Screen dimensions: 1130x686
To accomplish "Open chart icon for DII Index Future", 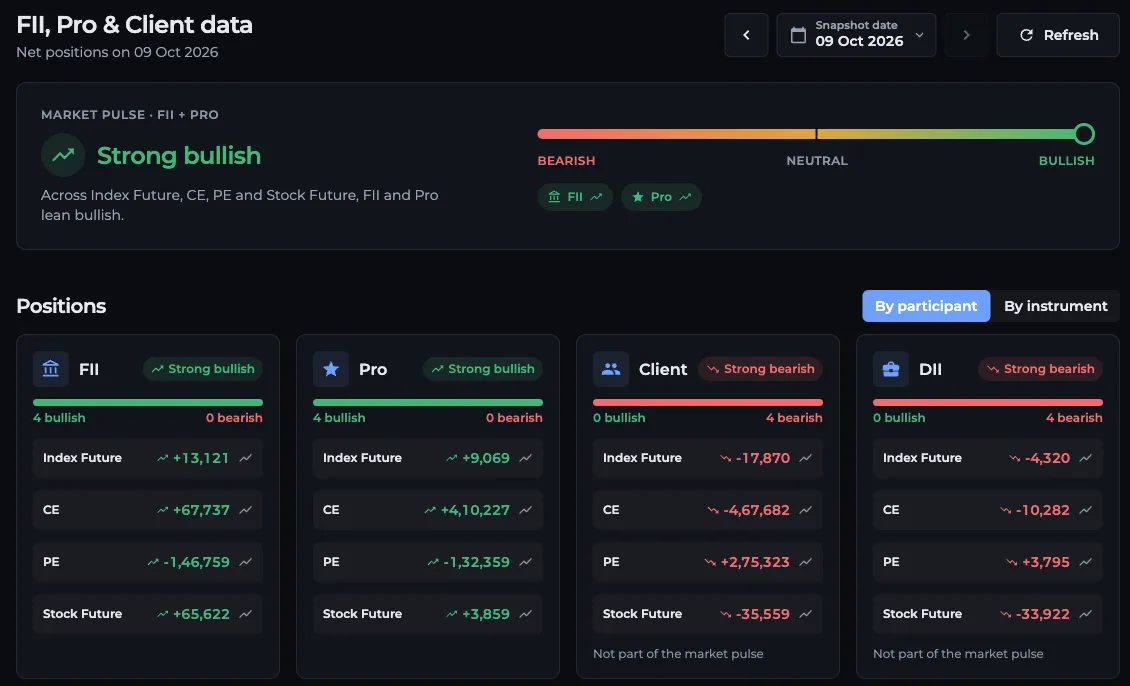I will click(1086, 458).
